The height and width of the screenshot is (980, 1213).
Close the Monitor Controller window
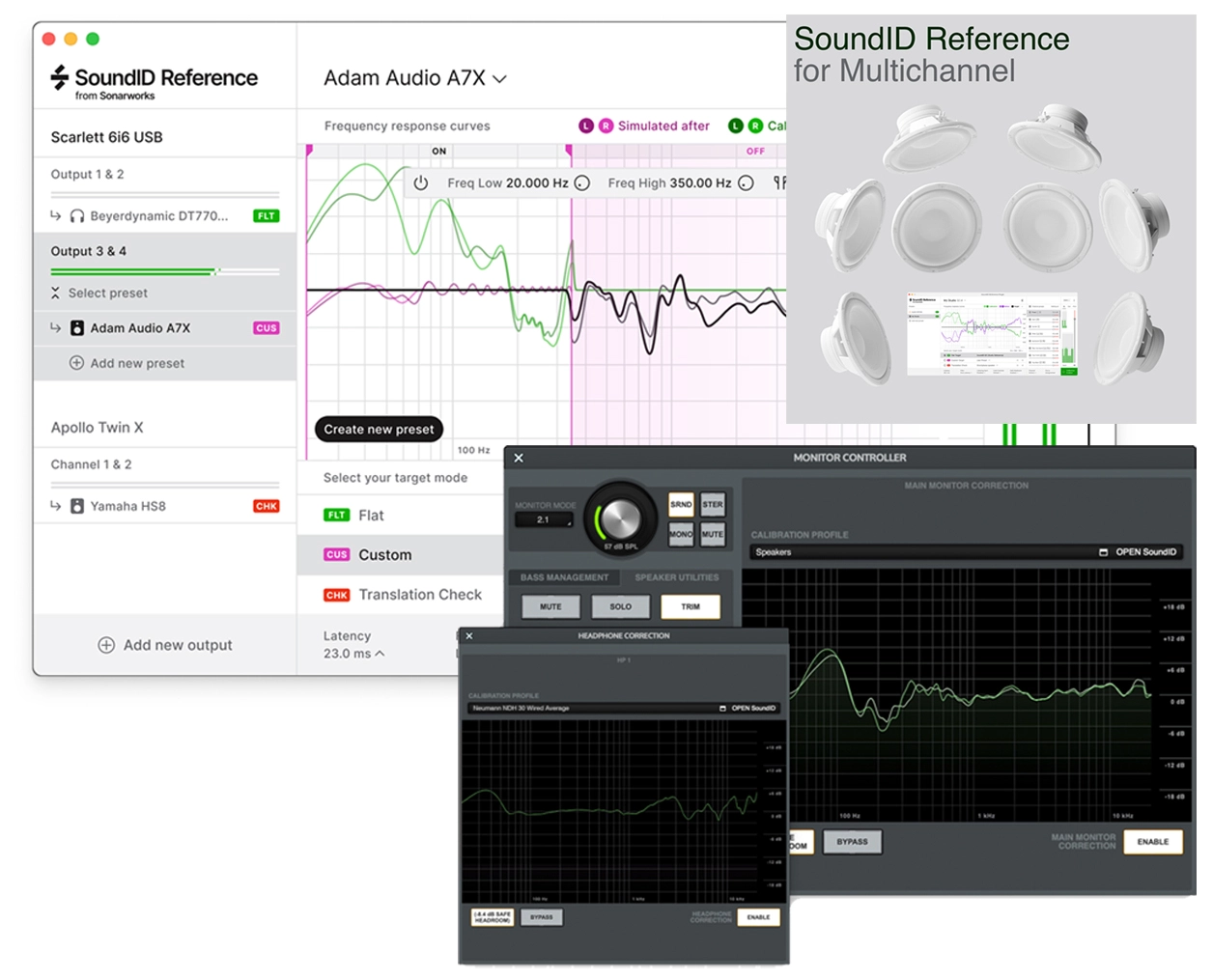(519, 458)
